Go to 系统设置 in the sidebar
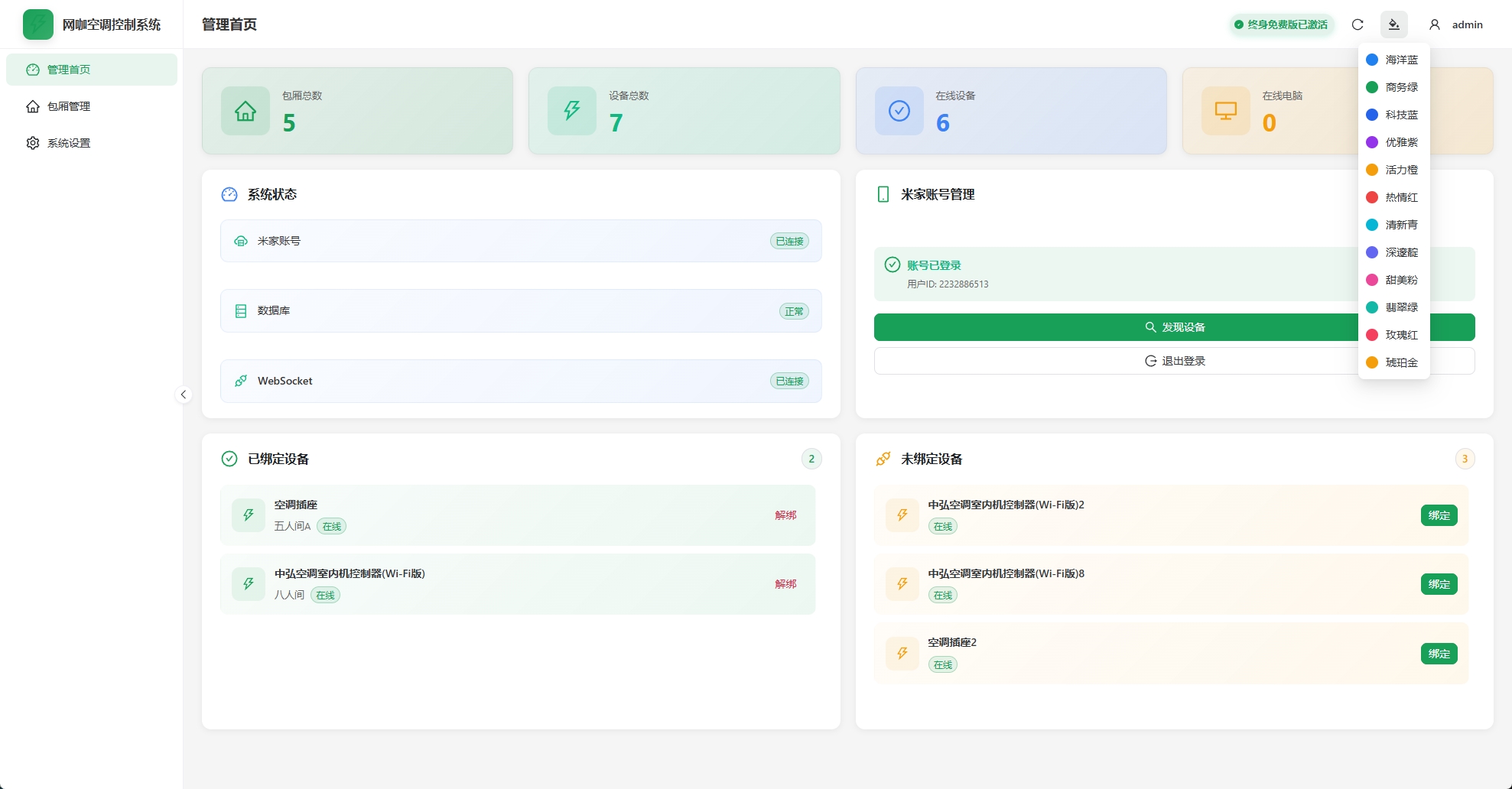 click(69, 143)
